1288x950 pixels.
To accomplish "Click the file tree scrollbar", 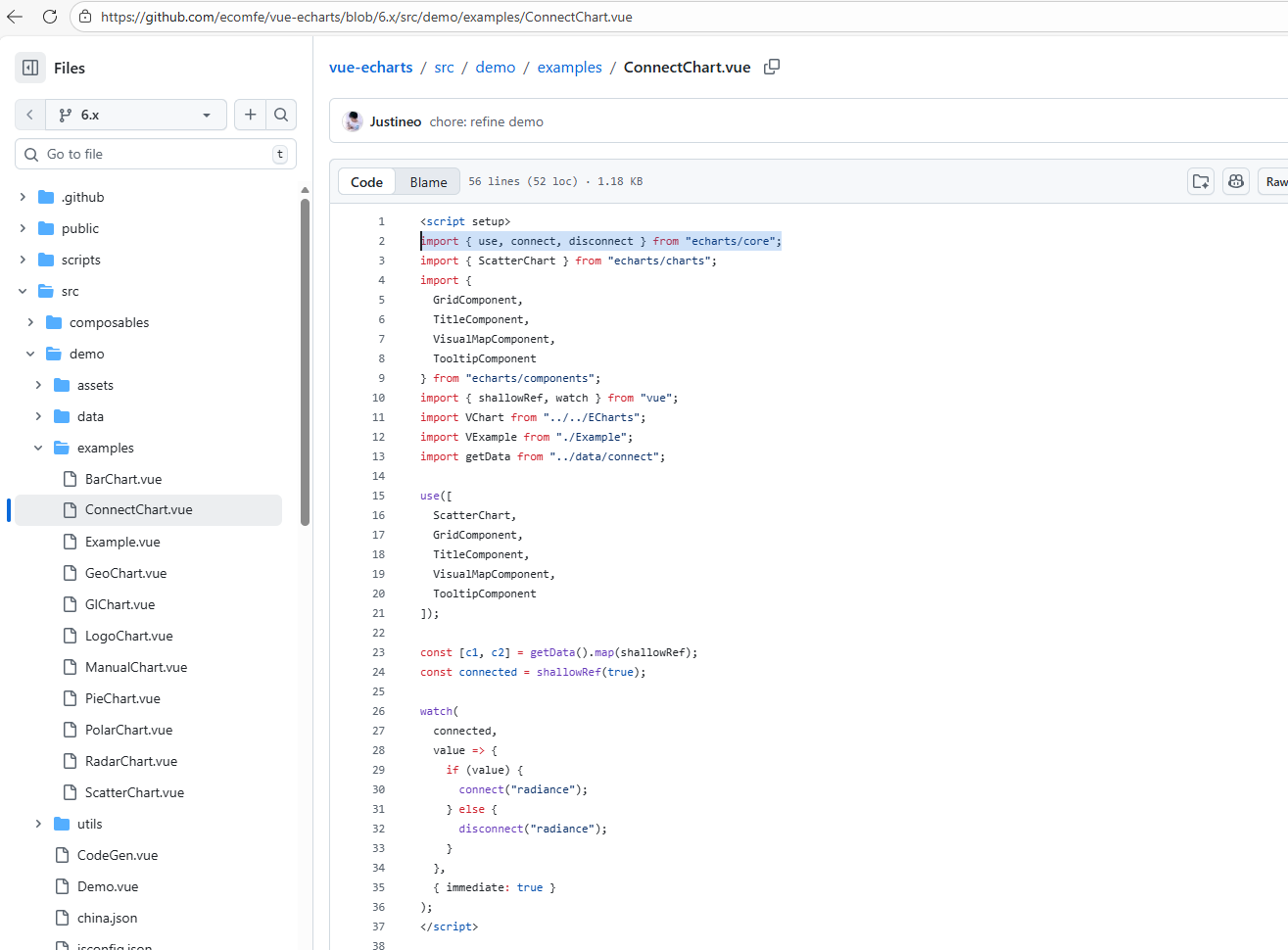I will click(x=305, y=362).
